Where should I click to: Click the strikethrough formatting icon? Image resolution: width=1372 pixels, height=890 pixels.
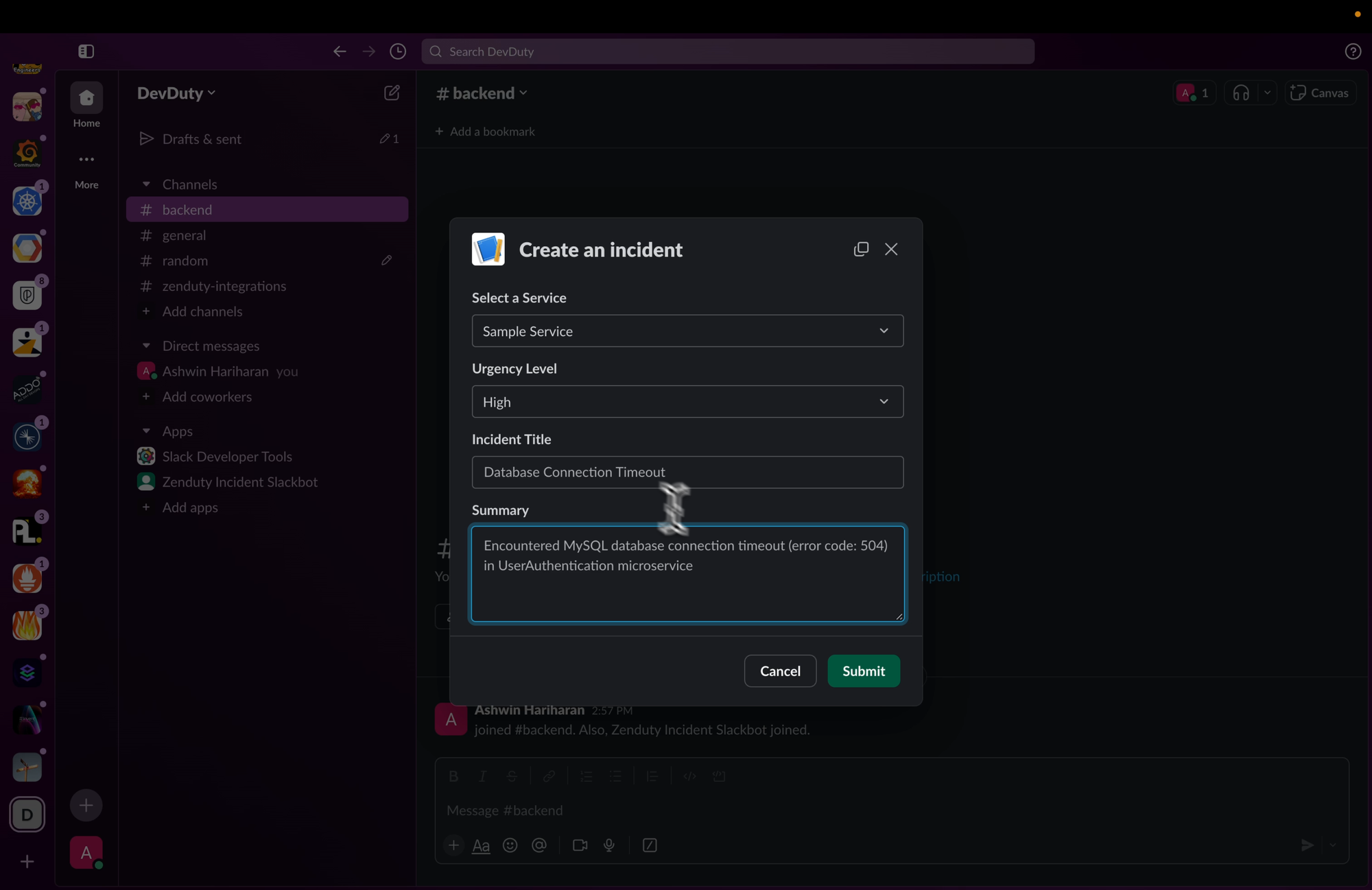(512, 776)
